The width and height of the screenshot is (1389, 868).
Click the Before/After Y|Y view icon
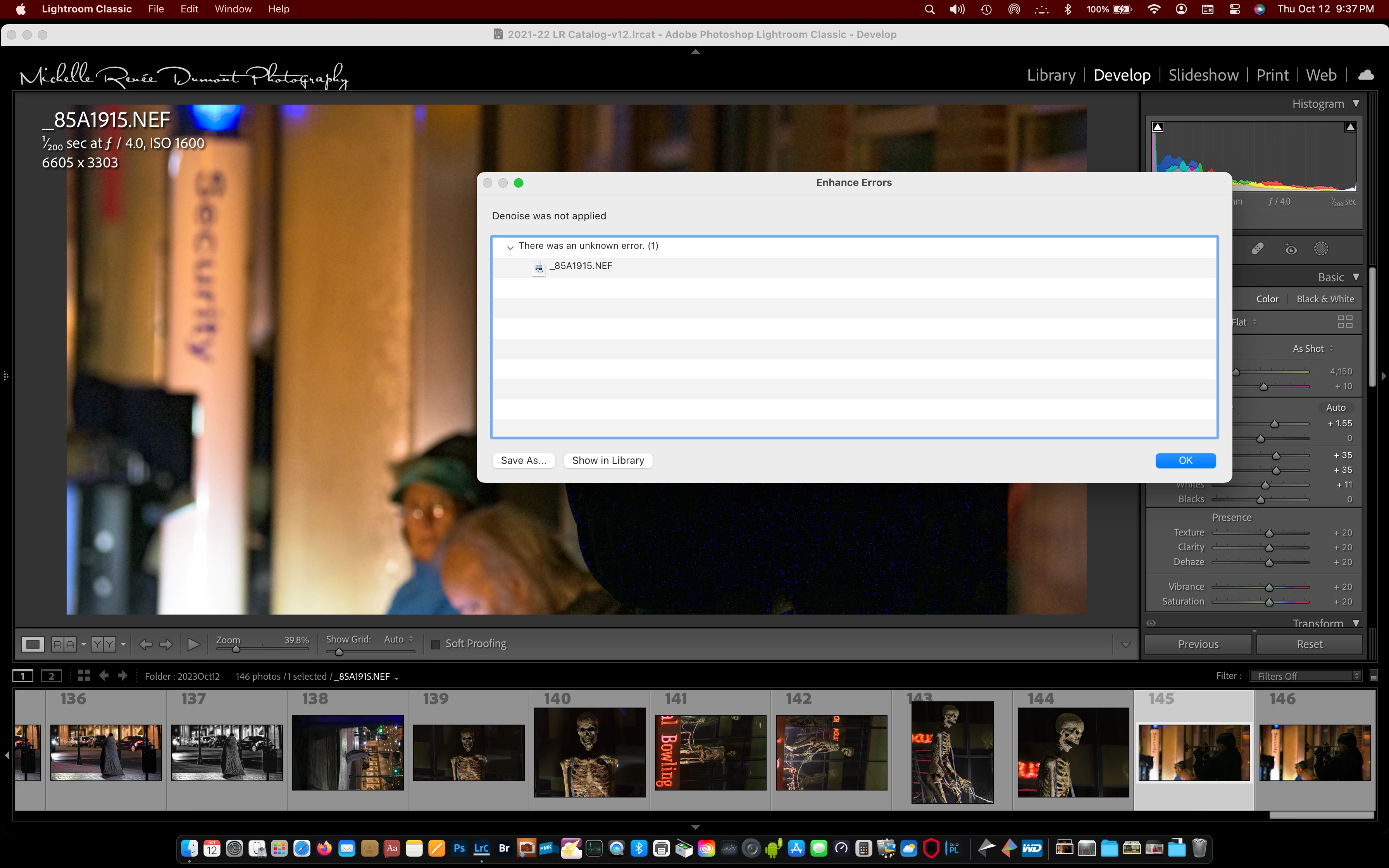103,644
